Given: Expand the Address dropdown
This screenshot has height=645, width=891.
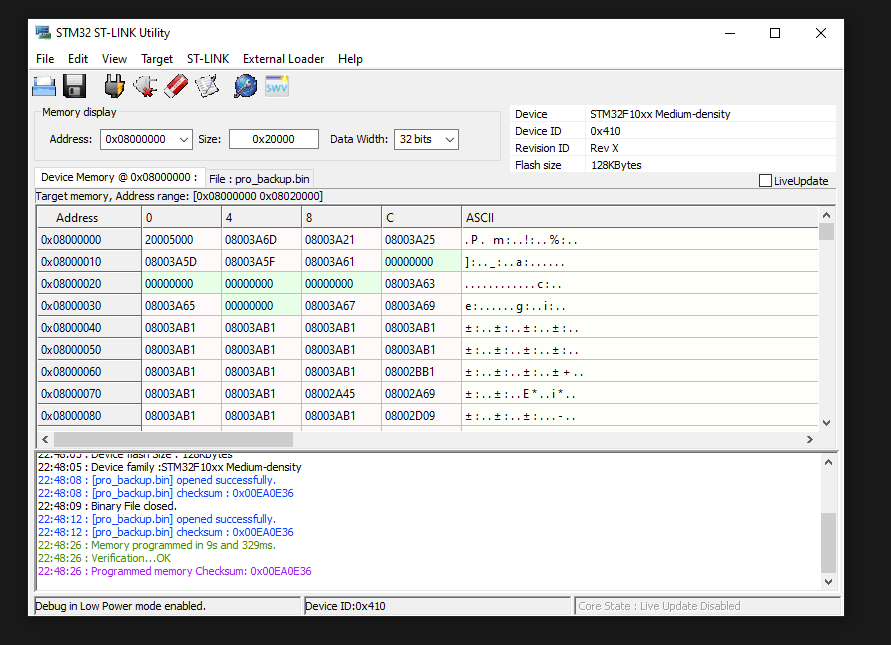Looking at the screenshot, I should 182,140.
